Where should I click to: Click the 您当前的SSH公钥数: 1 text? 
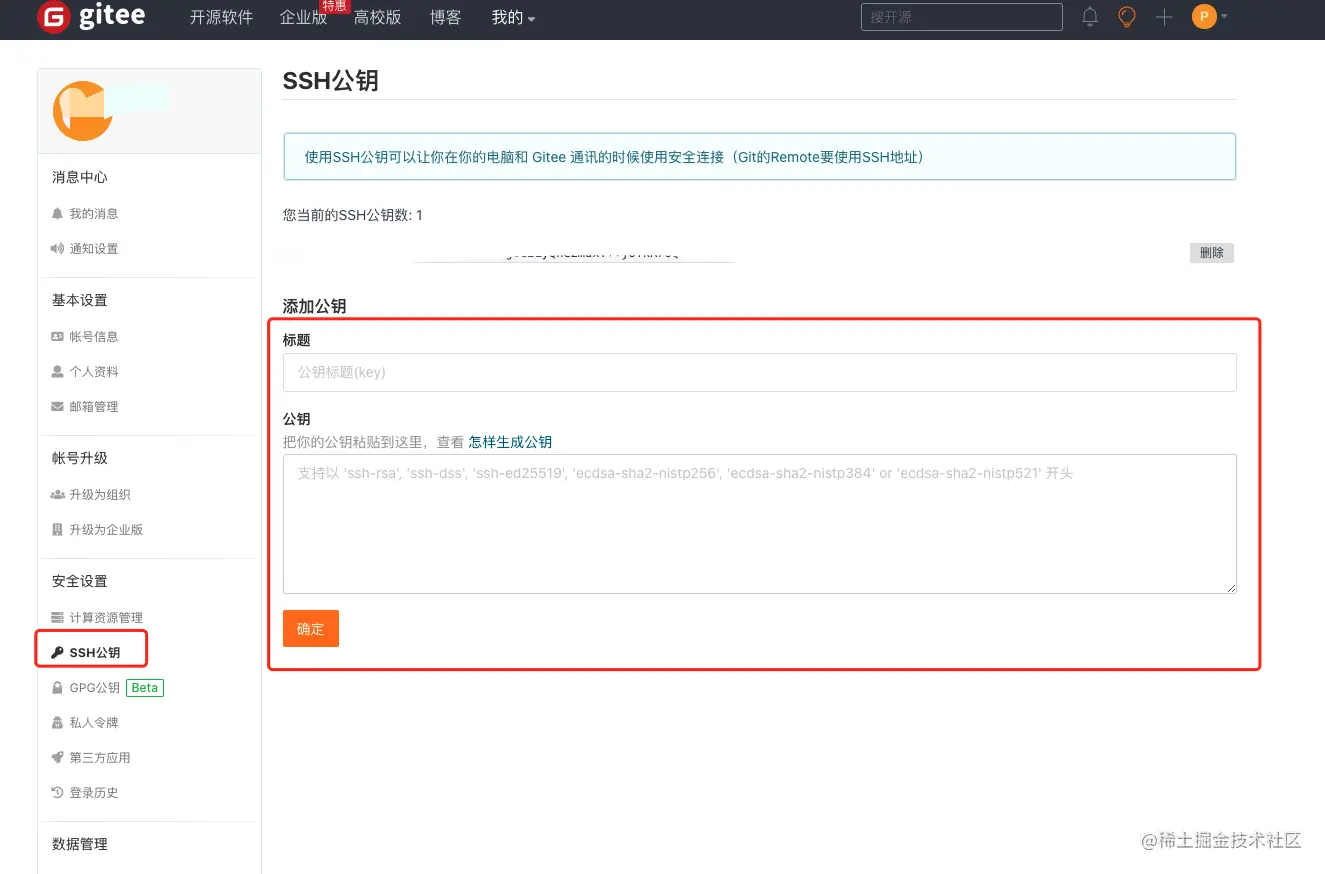[x=353, y=215]
